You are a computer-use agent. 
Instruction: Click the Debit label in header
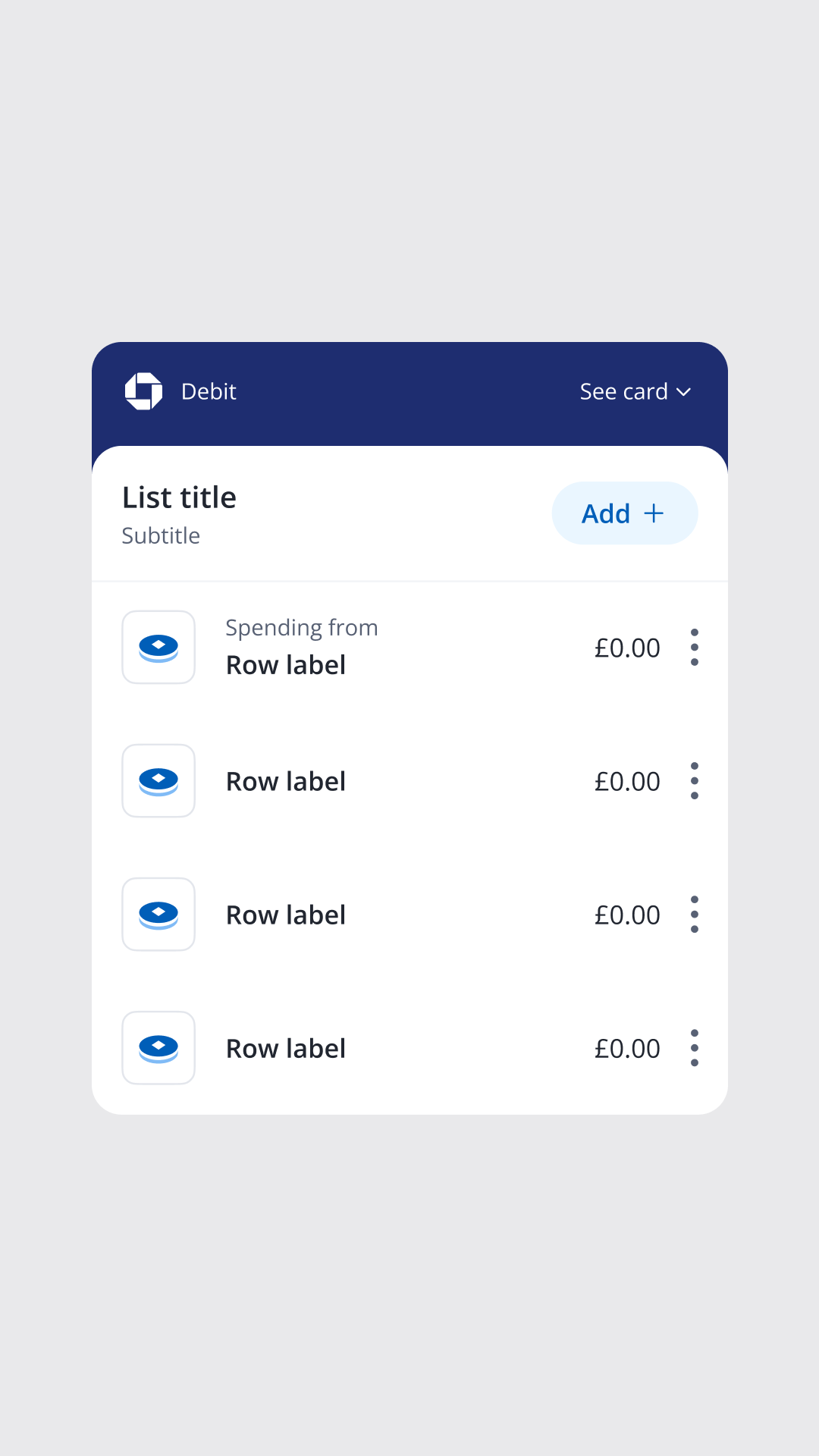(x=209, y=392)
